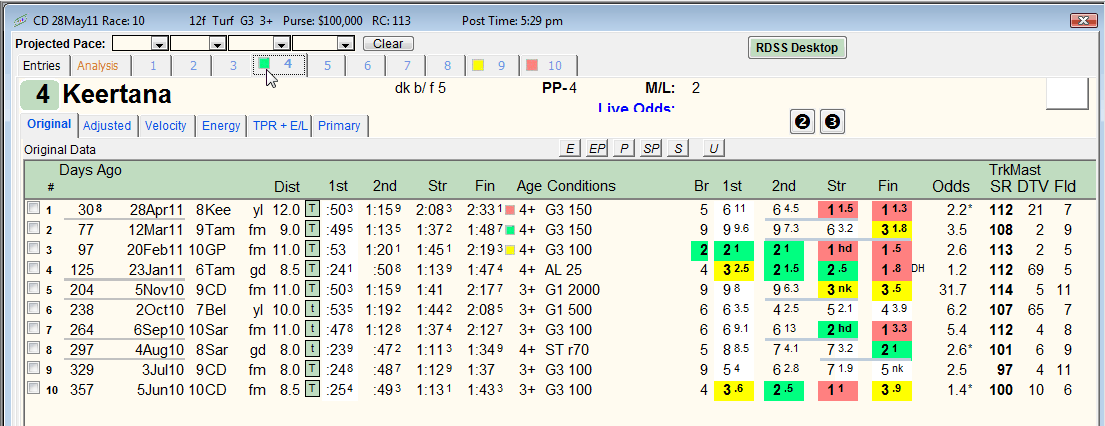Click the E running style button
This screenshot has height=426, width=1105.
click(x=569, y=149)
